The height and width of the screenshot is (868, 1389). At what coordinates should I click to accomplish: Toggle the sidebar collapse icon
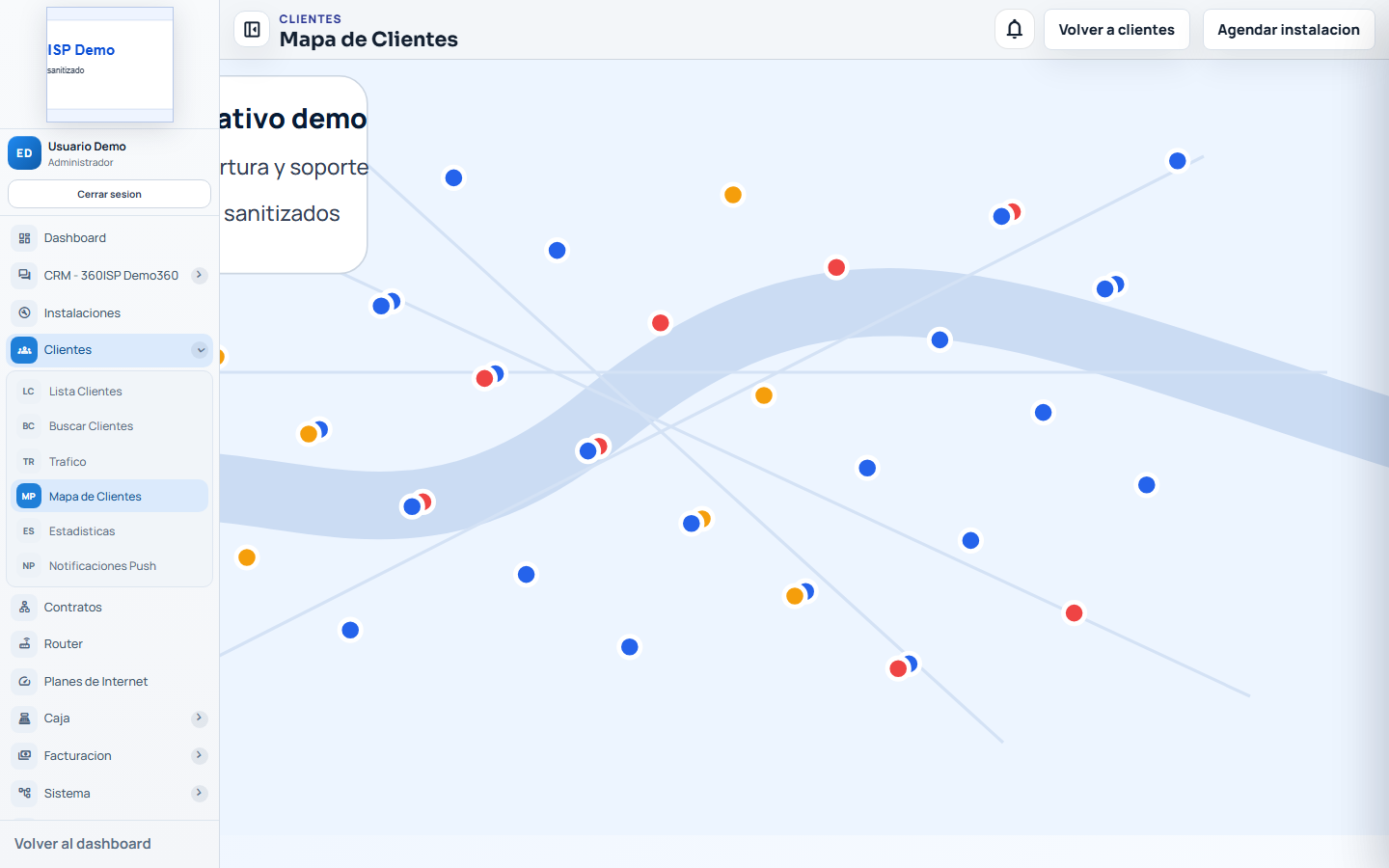[x=252, y=30]
